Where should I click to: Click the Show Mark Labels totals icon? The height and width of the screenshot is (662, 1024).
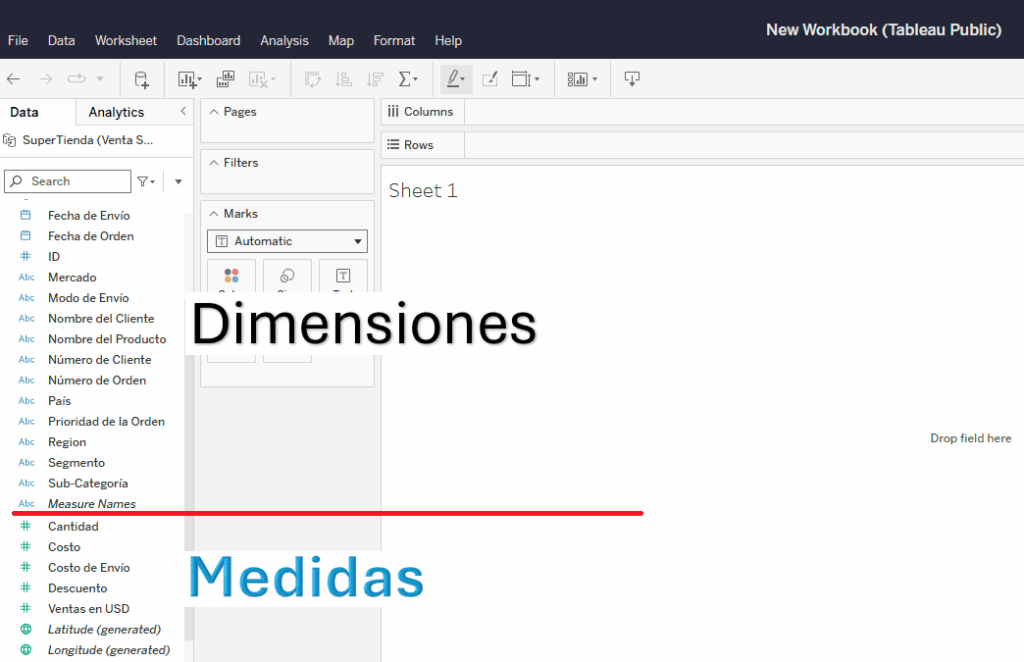490,79
